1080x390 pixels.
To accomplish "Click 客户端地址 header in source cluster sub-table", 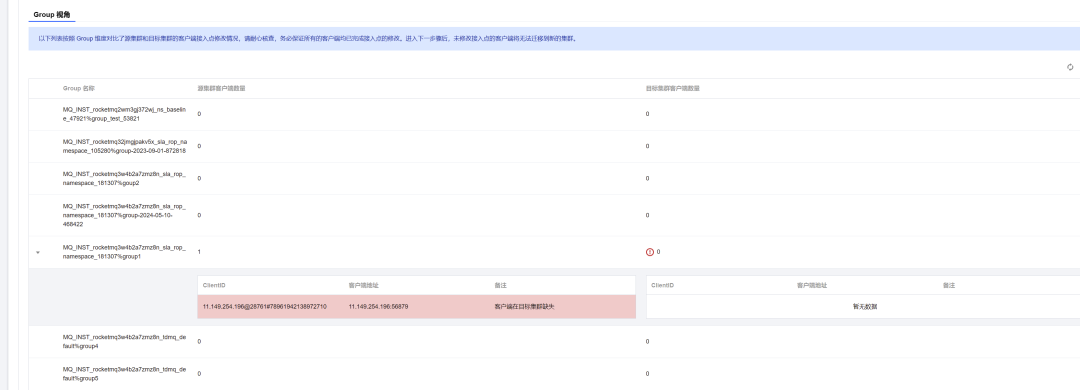I will 364,285.
